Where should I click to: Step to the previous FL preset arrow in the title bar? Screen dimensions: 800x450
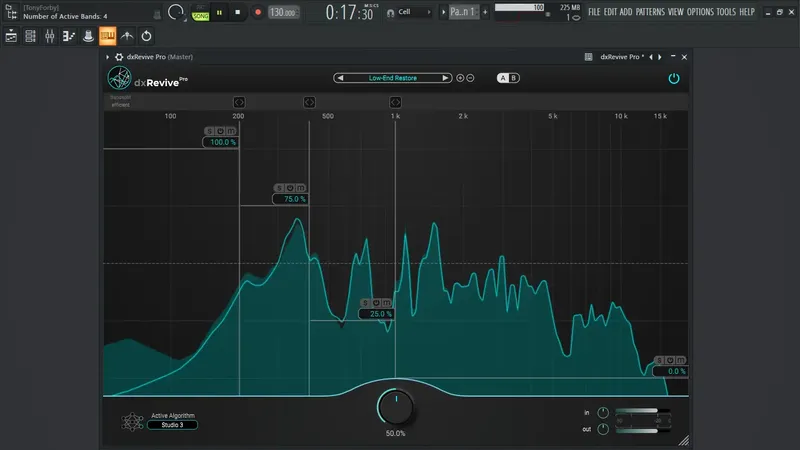[x=651, y=57]
